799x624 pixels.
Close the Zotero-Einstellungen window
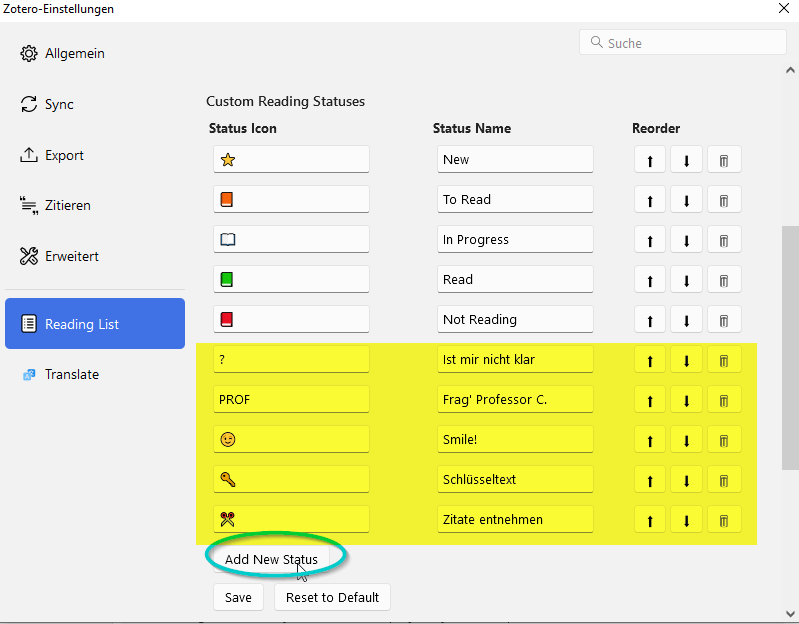pyautogui.click(x=784, y=8)
